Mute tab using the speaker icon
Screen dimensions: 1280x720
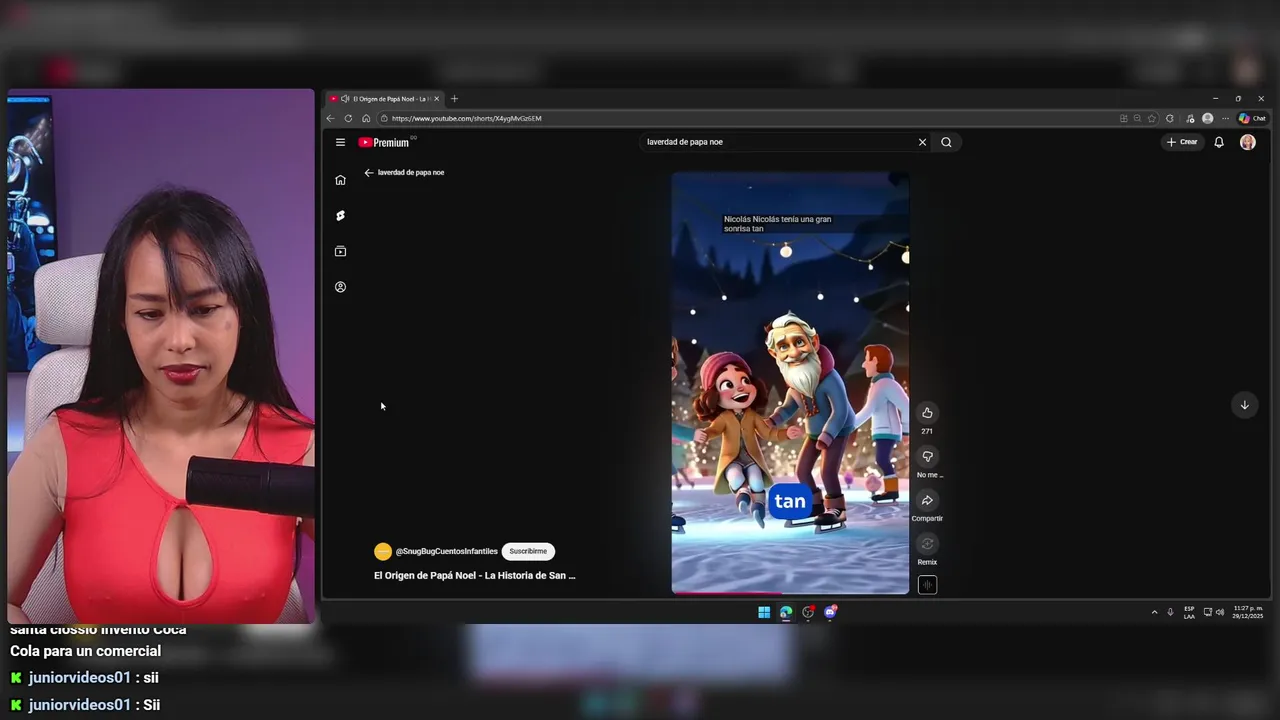pos(345,99)
